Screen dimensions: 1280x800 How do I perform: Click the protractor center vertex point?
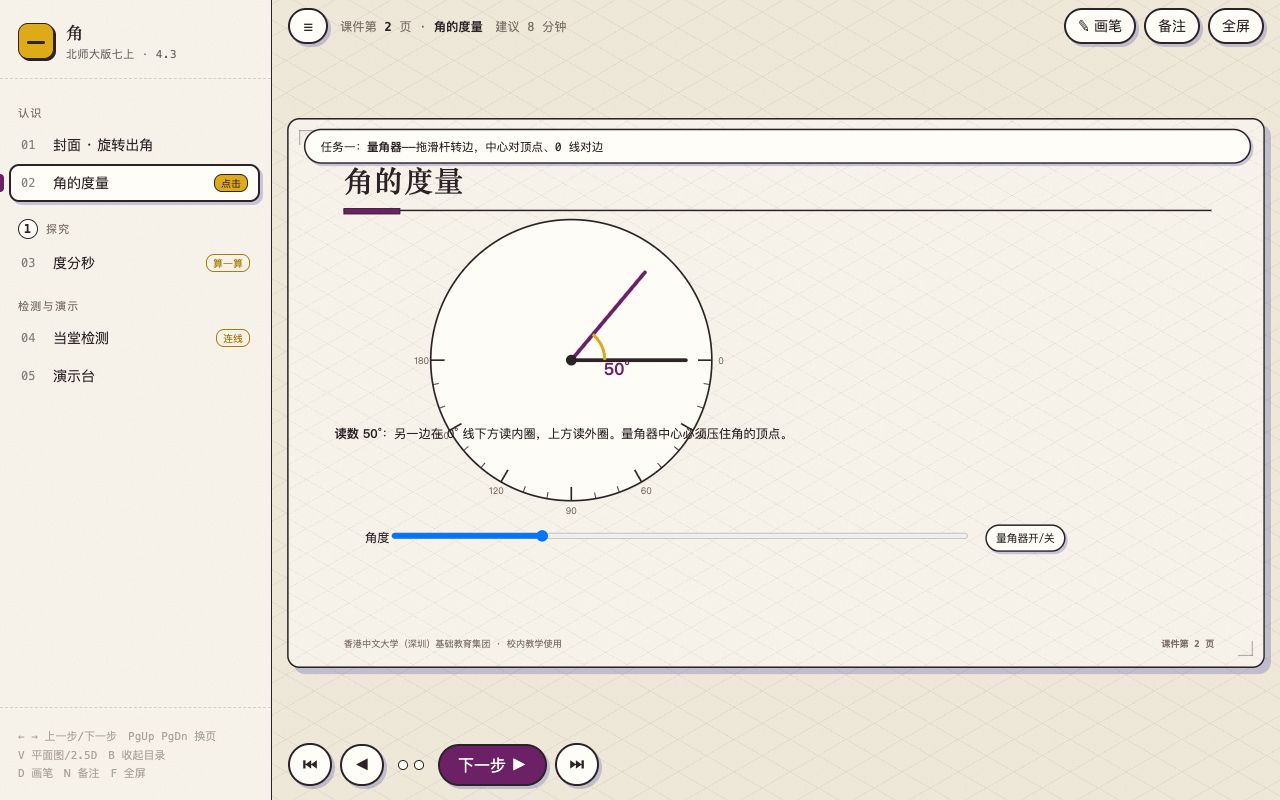[x=571, y=360]
